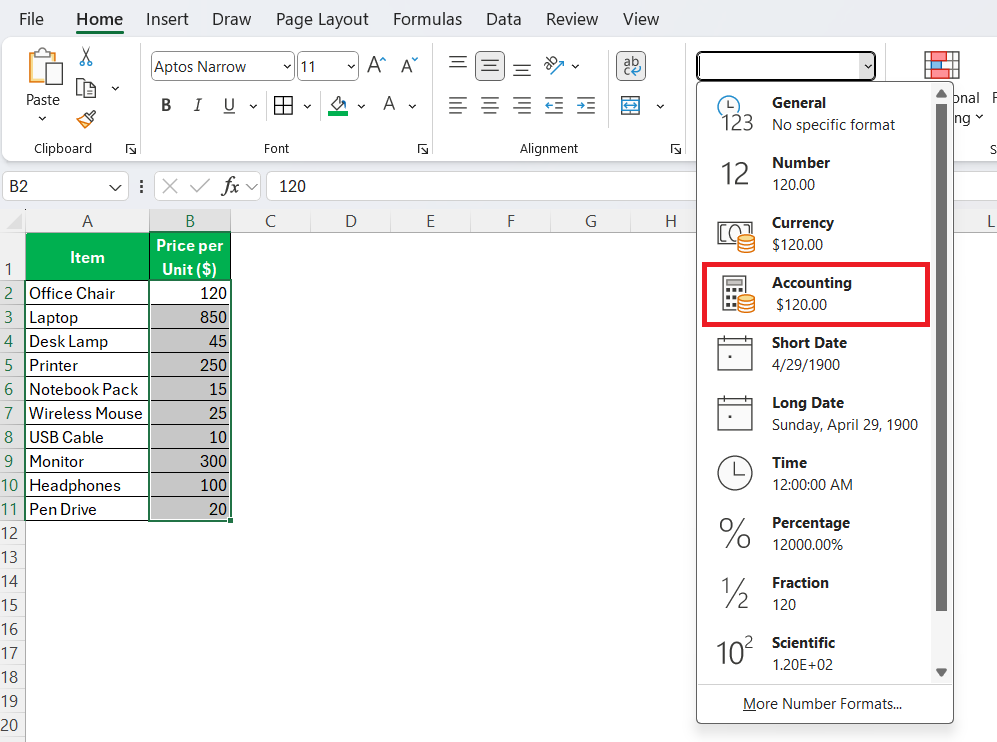Click the Font Color A icon
The height and width of the screenshot is (742, 997).
(x=389, y=104)
